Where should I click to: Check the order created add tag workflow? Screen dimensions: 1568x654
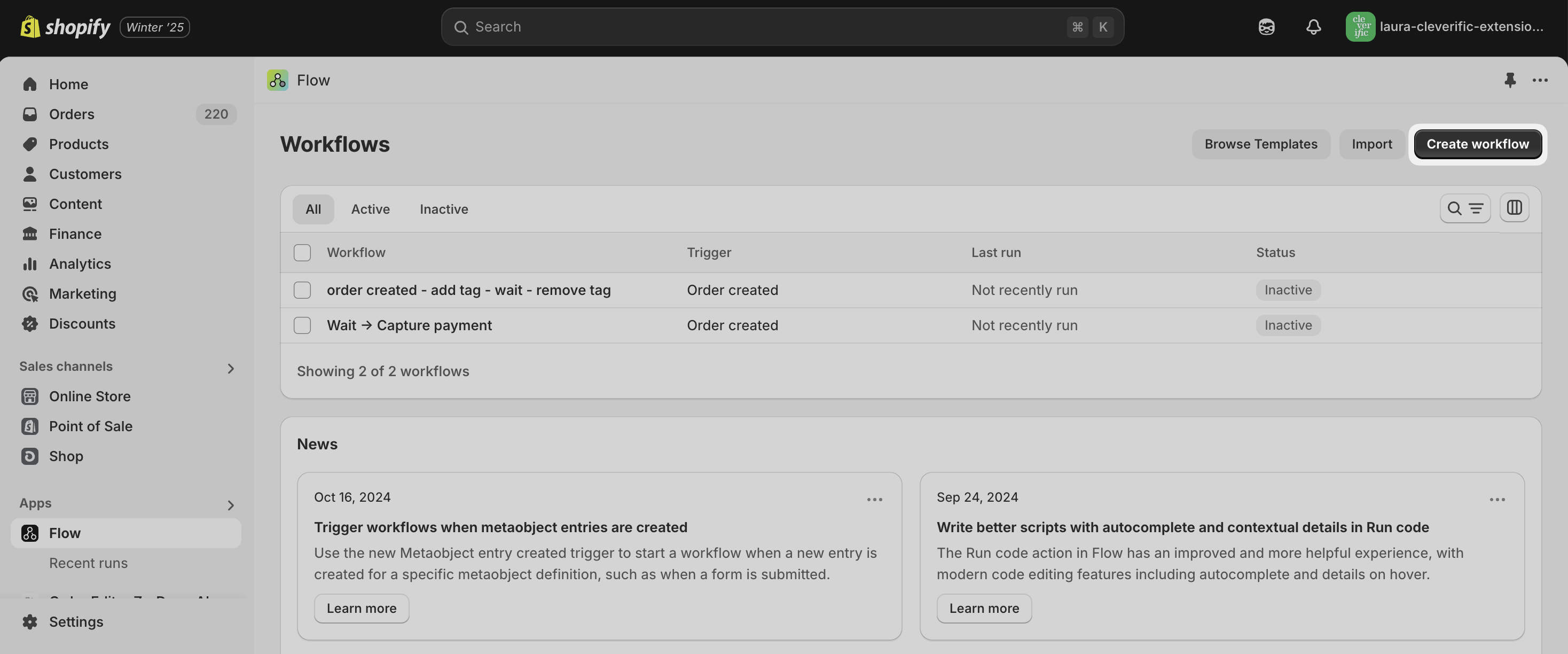pyautogui.click(x=302, y=290)
